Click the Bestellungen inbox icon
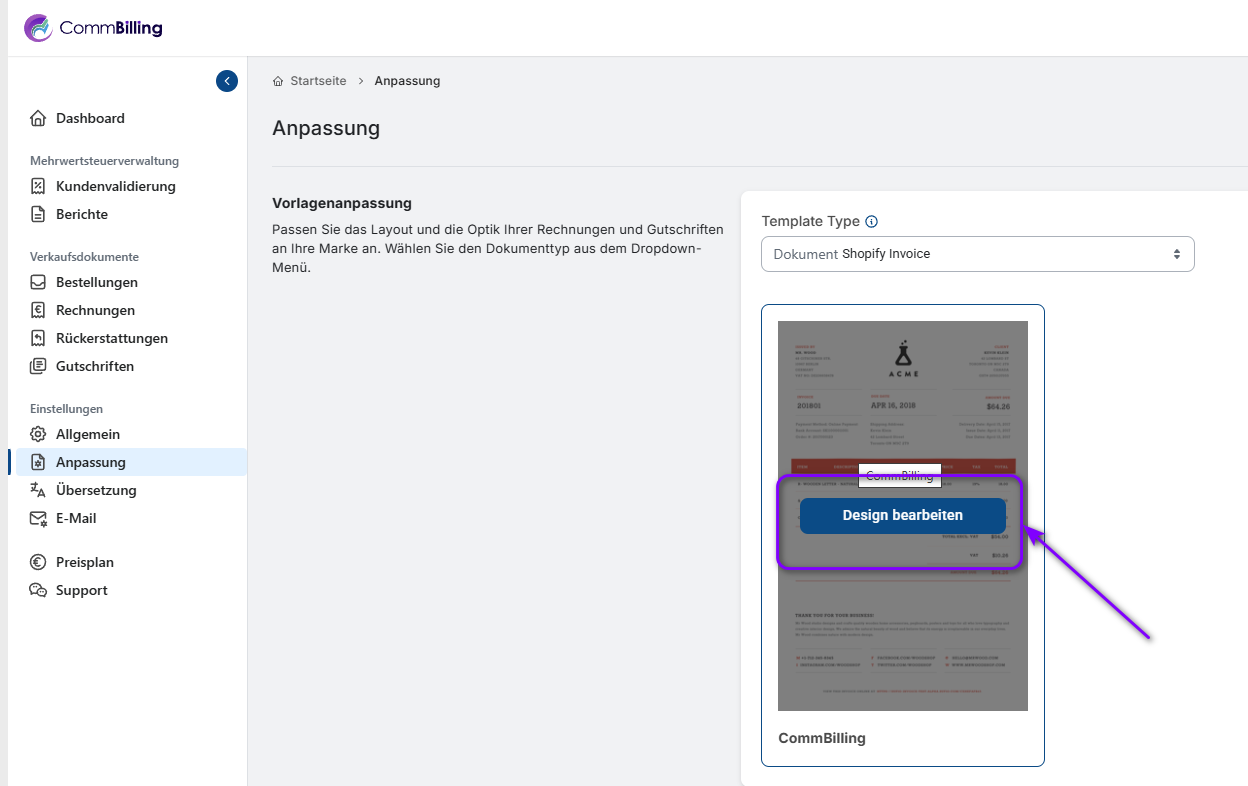Screen dimensions: 1248x786 point(38,282)
